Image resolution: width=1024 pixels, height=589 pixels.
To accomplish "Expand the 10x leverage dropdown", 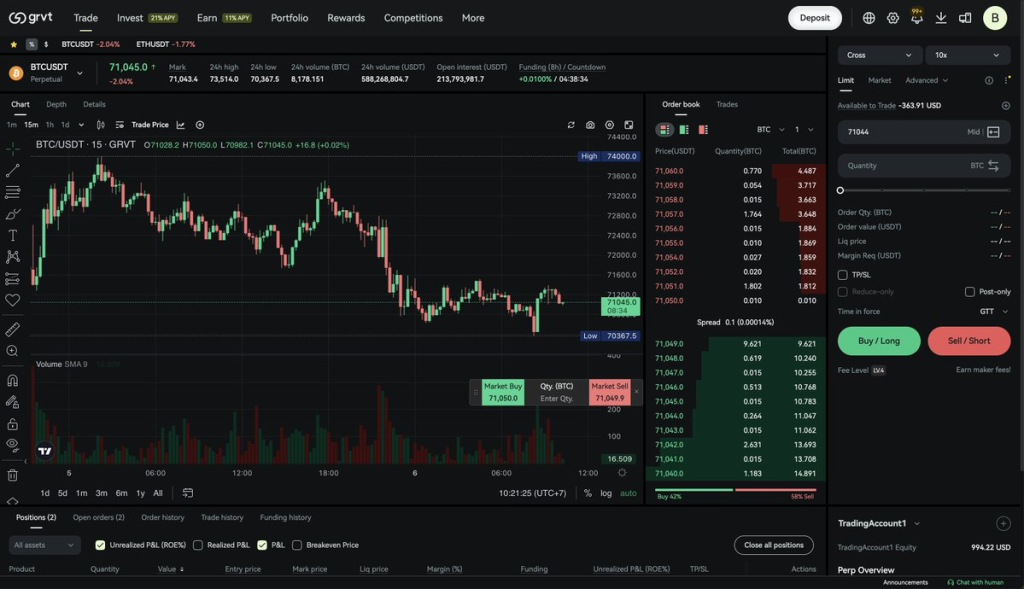I will coord(967,55).
